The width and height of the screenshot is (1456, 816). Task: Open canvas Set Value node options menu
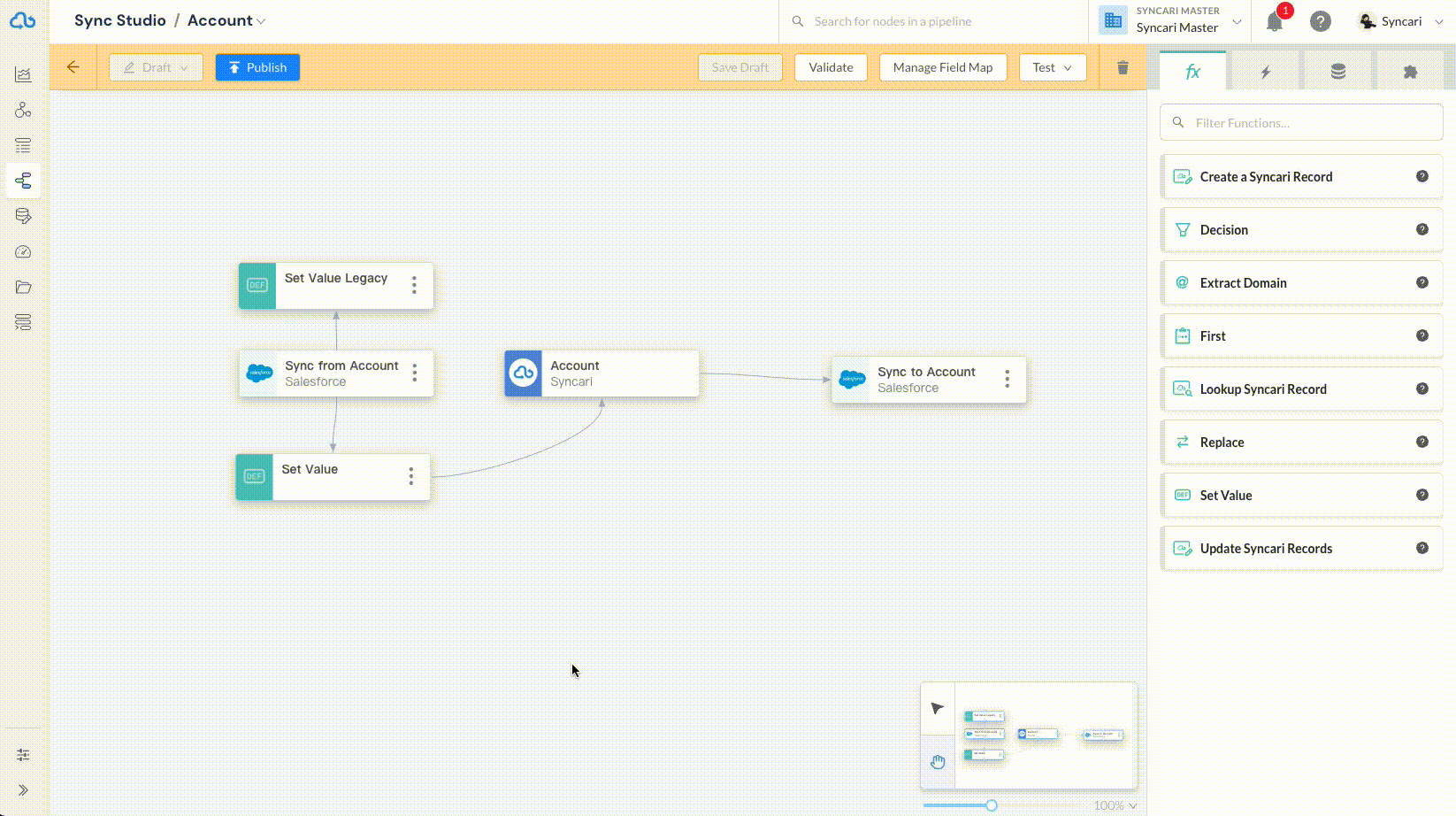click(411, 476)
